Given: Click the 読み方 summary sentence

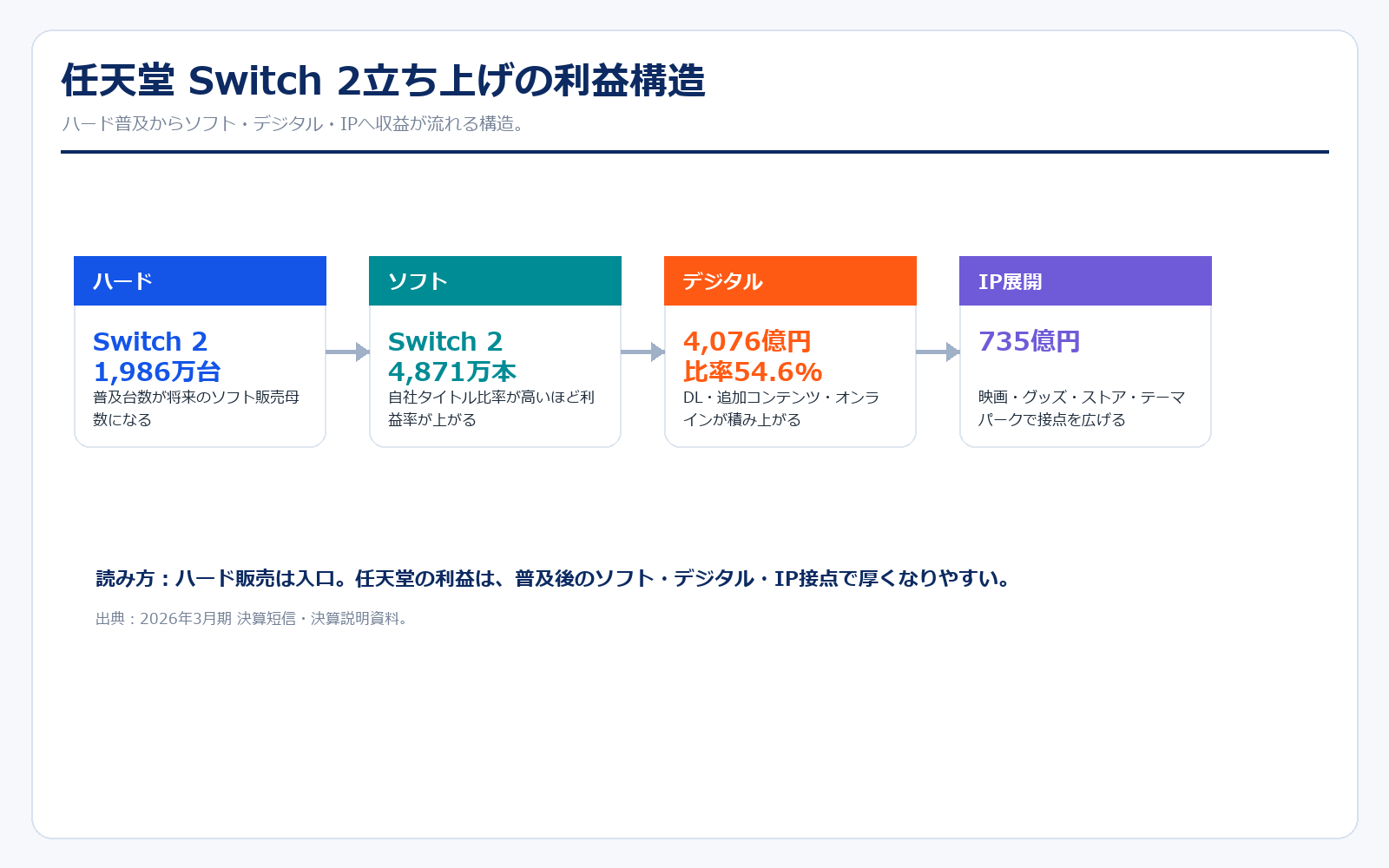Looking at the screenshot, I should pyautogui.click(x=555, y=579).
